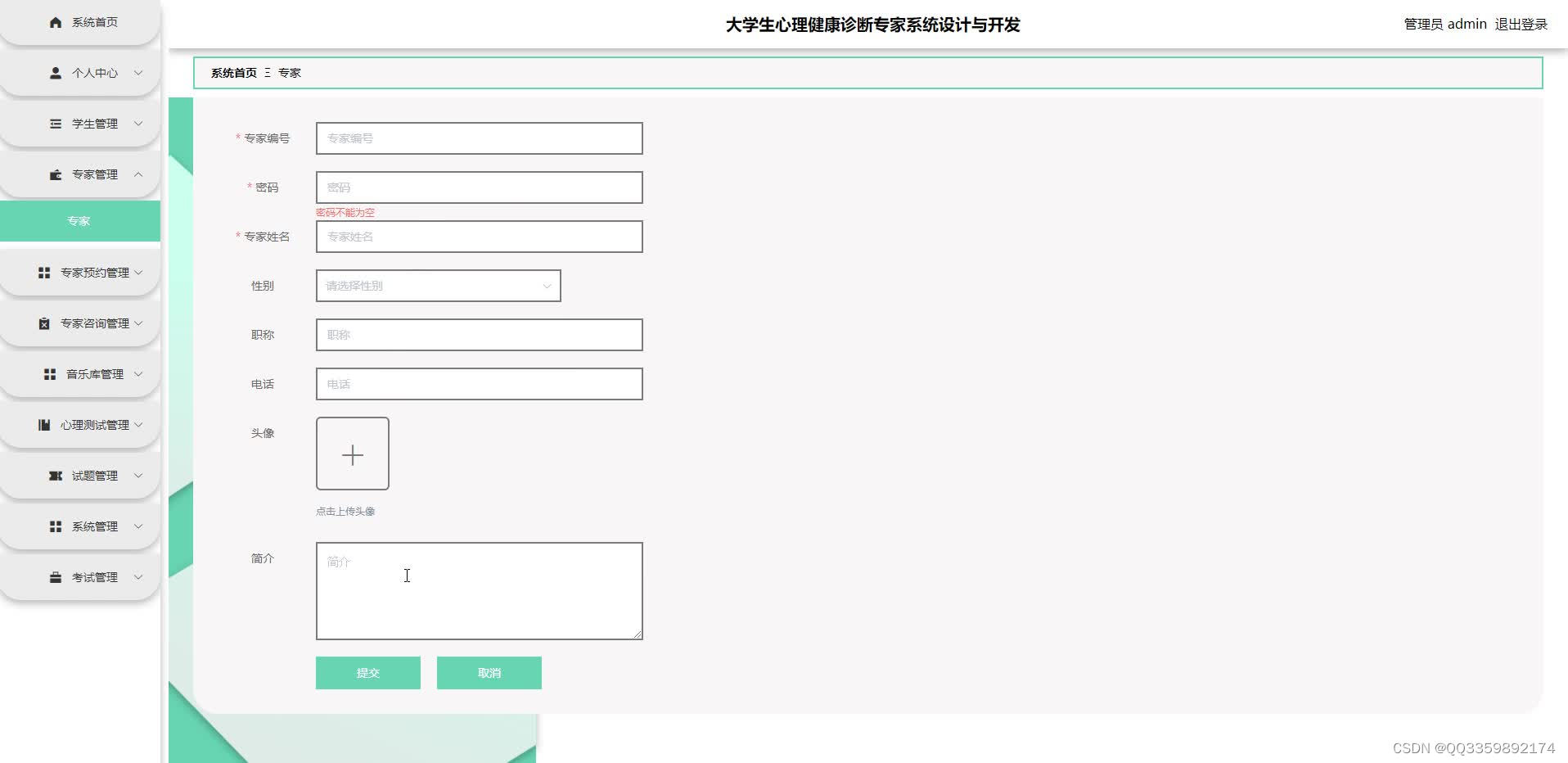Focus the 专家姓名 input field
1568x763 pixels.
(x=480, y=237)
